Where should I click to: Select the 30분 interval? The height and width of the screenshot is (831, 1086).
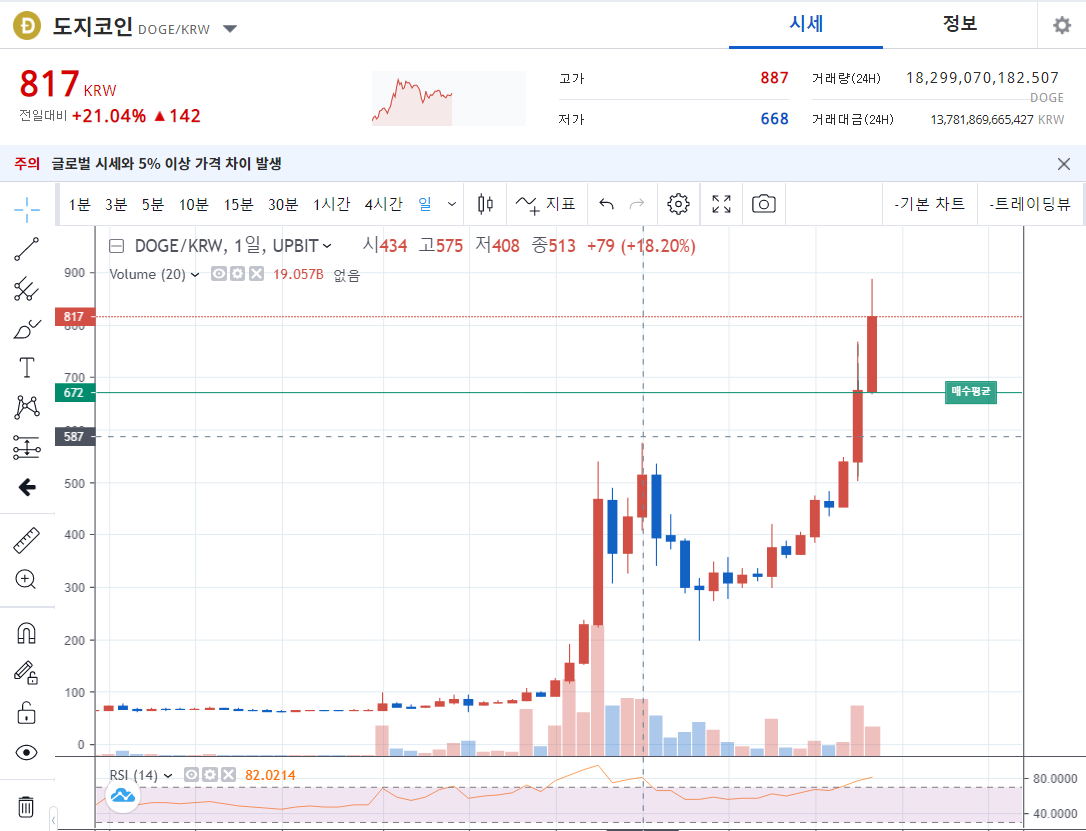283,205
